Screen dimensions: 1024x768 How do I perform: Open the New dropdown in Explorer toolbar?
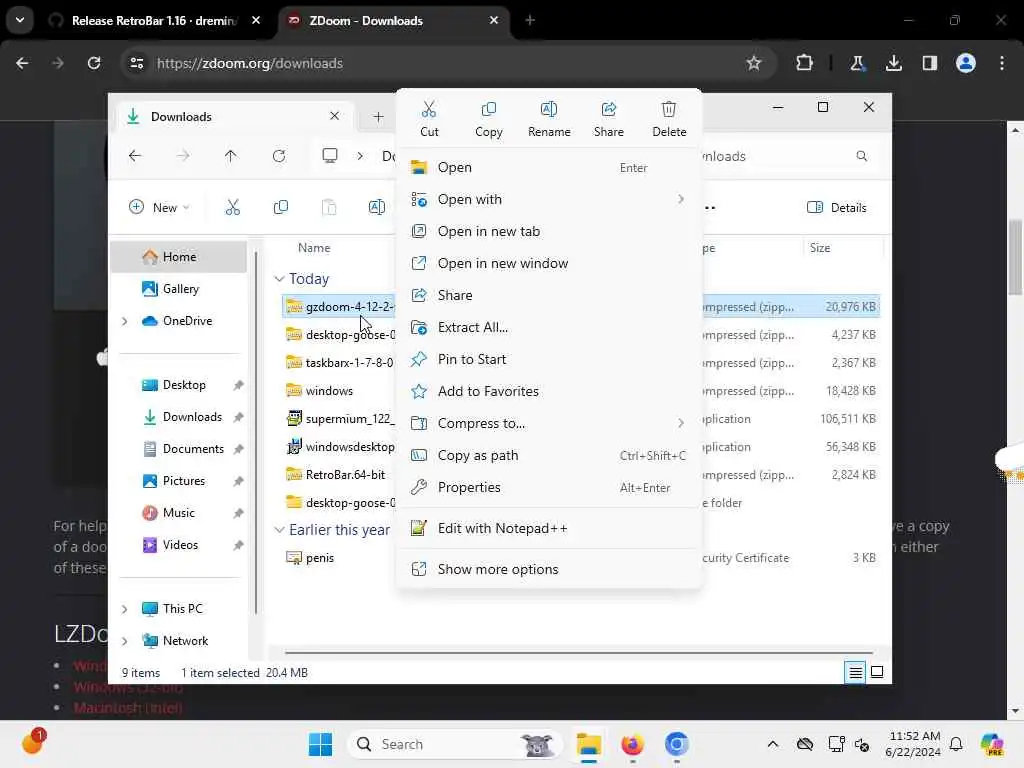(159, 208)
